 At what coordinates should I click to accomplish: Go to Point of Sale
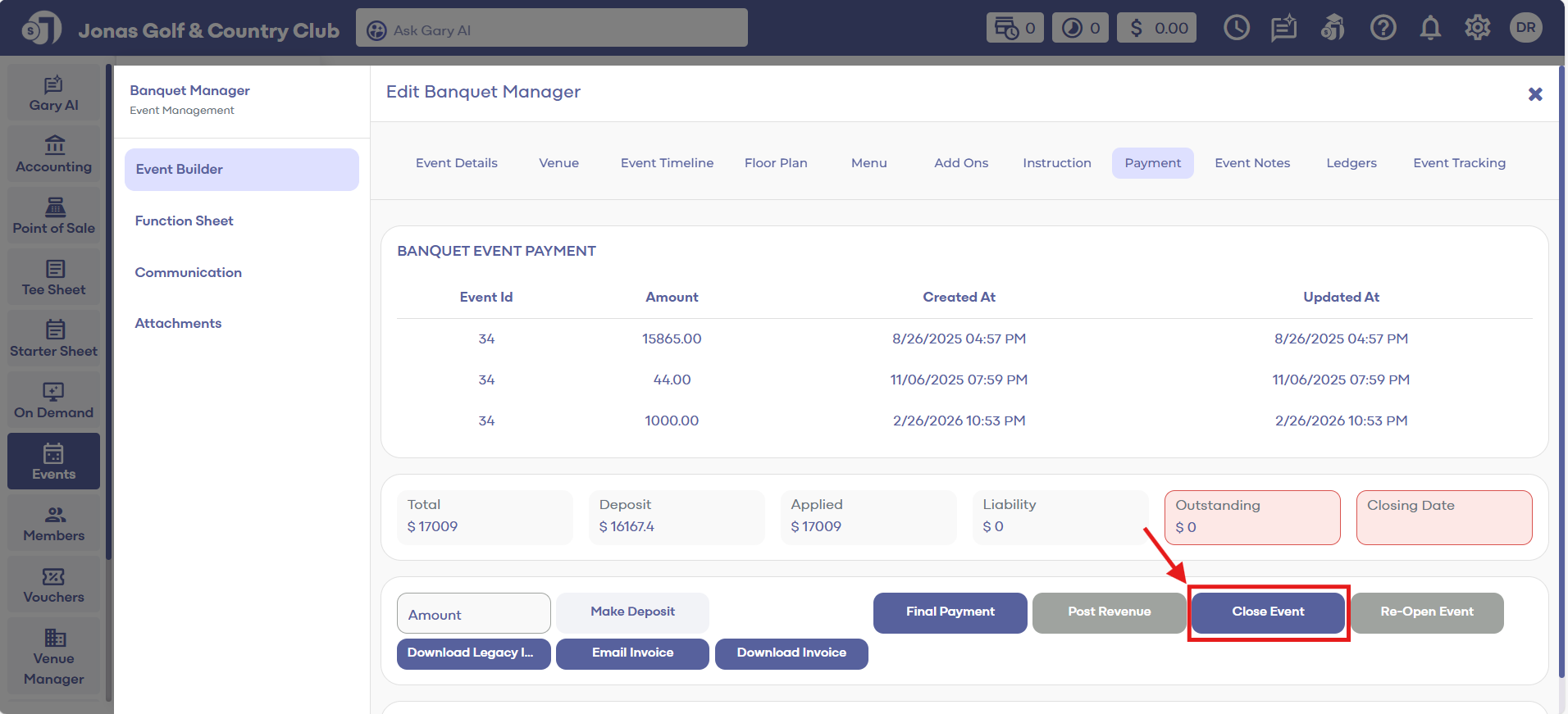pos(54,216)
